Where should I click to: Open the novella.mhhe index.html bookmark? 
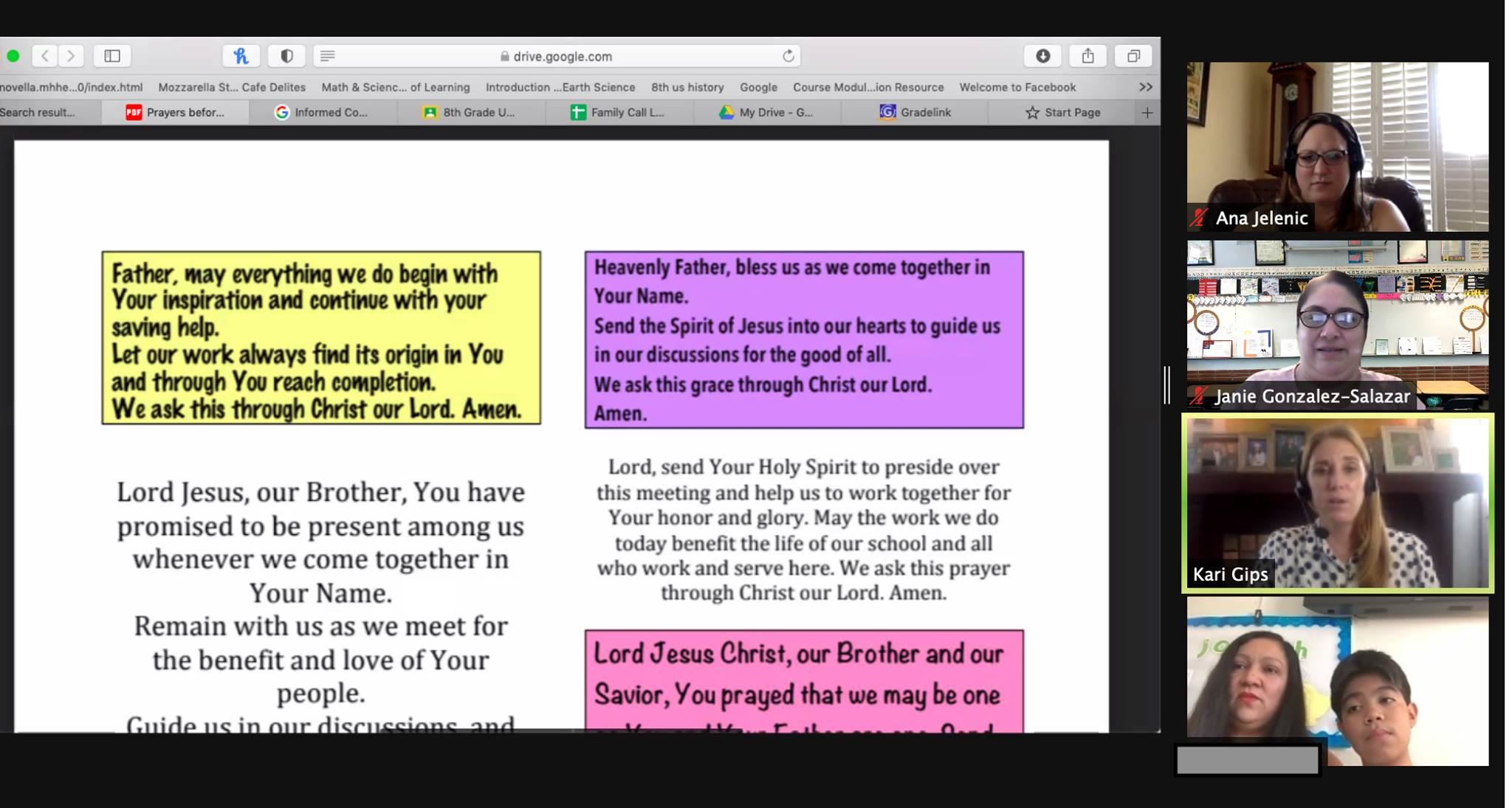pos(72,87)
